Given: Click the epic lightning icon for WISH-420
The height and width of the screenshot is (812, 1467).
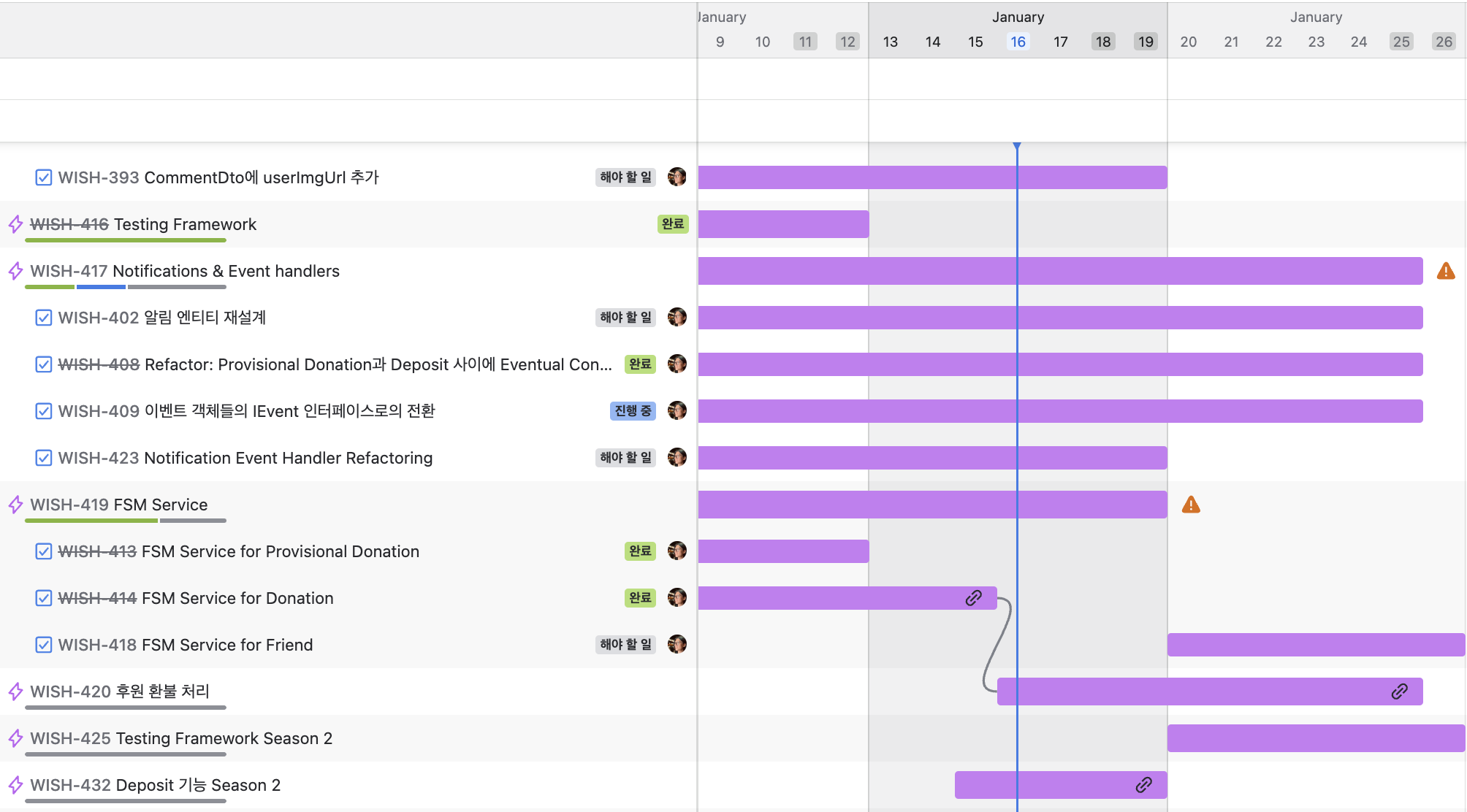Looking at the screenshot, I should (x=16, y=692).
